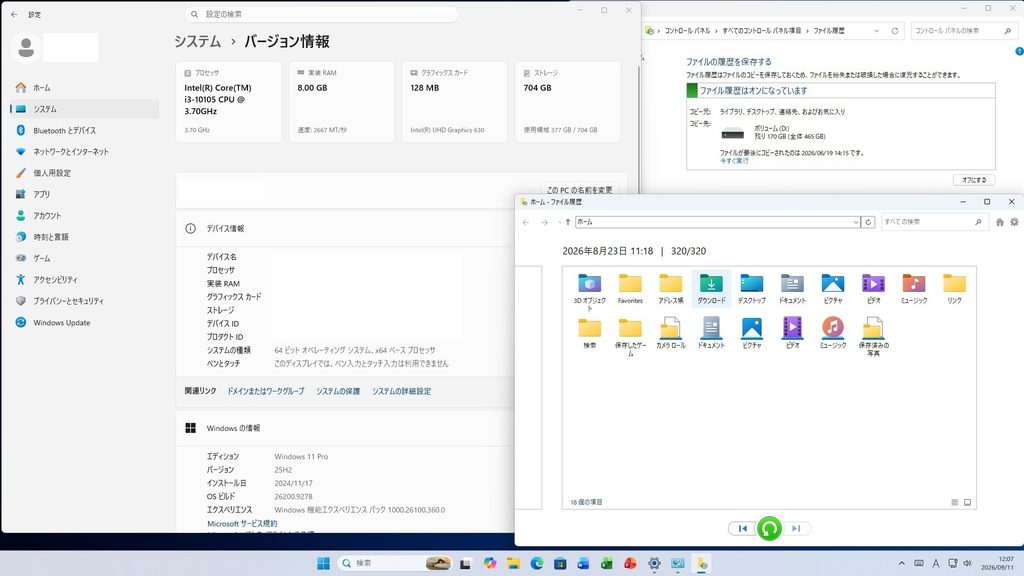Screen dimensions: 1024x576
Task: Click the オフにする button in Control Panel
Action: point(974,180)
